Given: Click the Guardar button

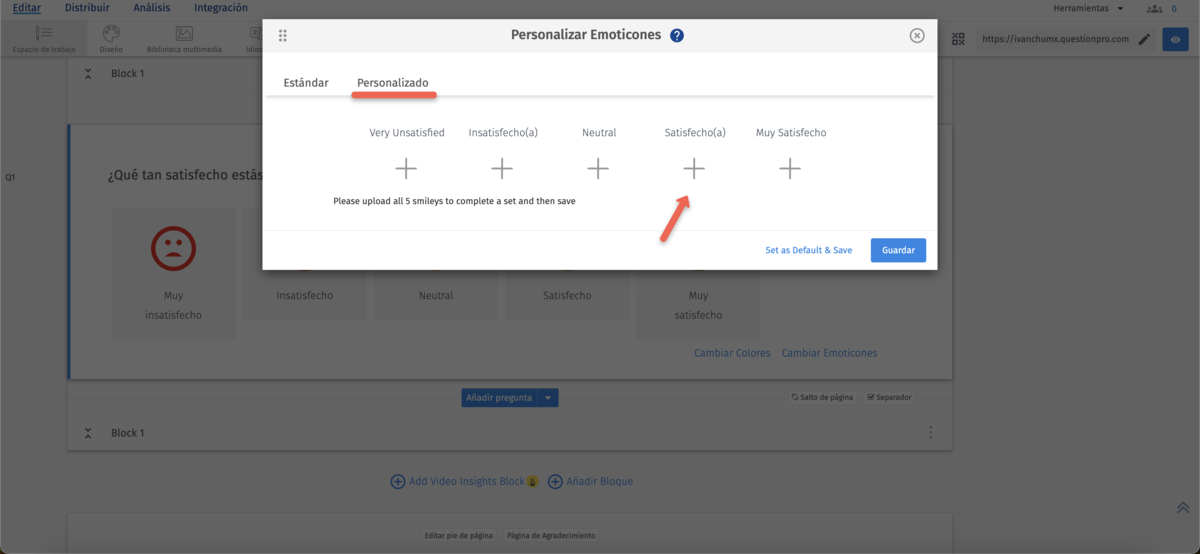Looking at the screenshot, I should coord(898,250).
